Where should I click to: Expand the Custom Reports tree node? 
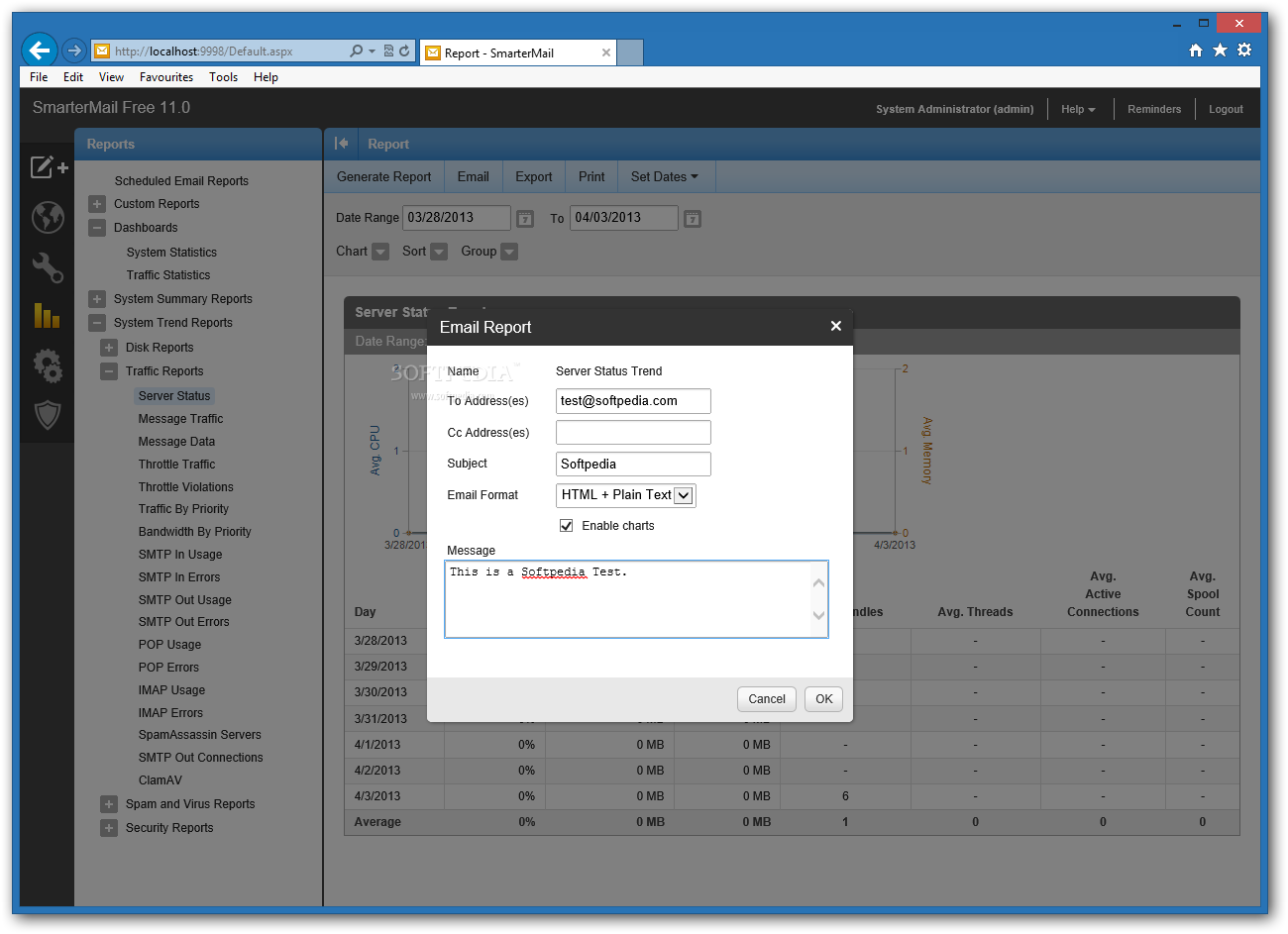[97, 204]
